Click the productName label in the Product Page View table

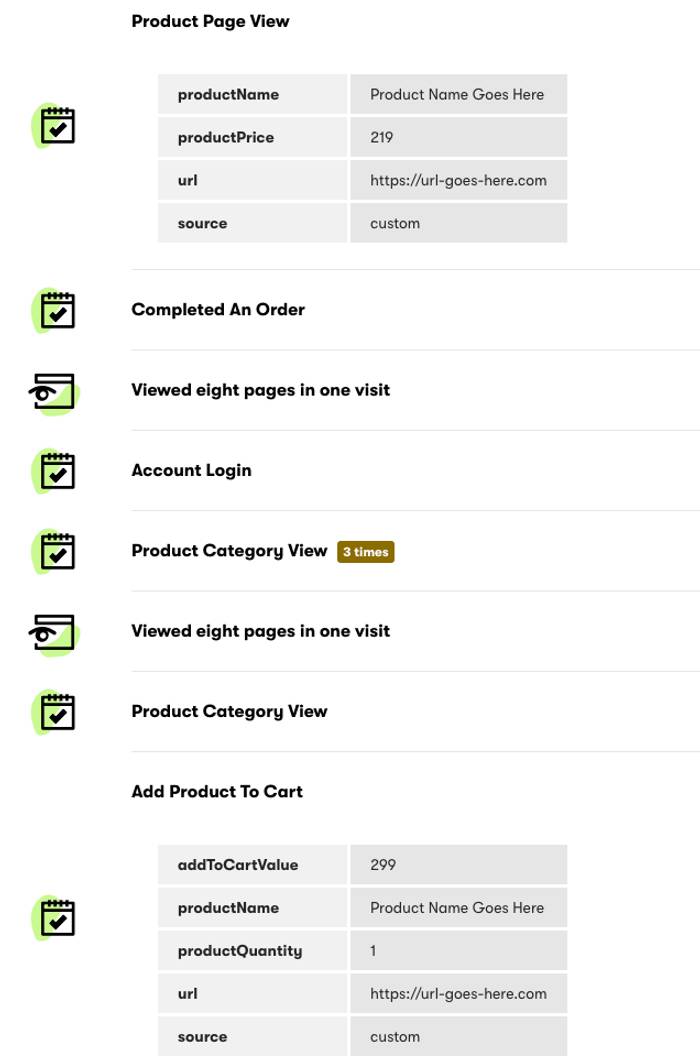(x=228, y=95)
